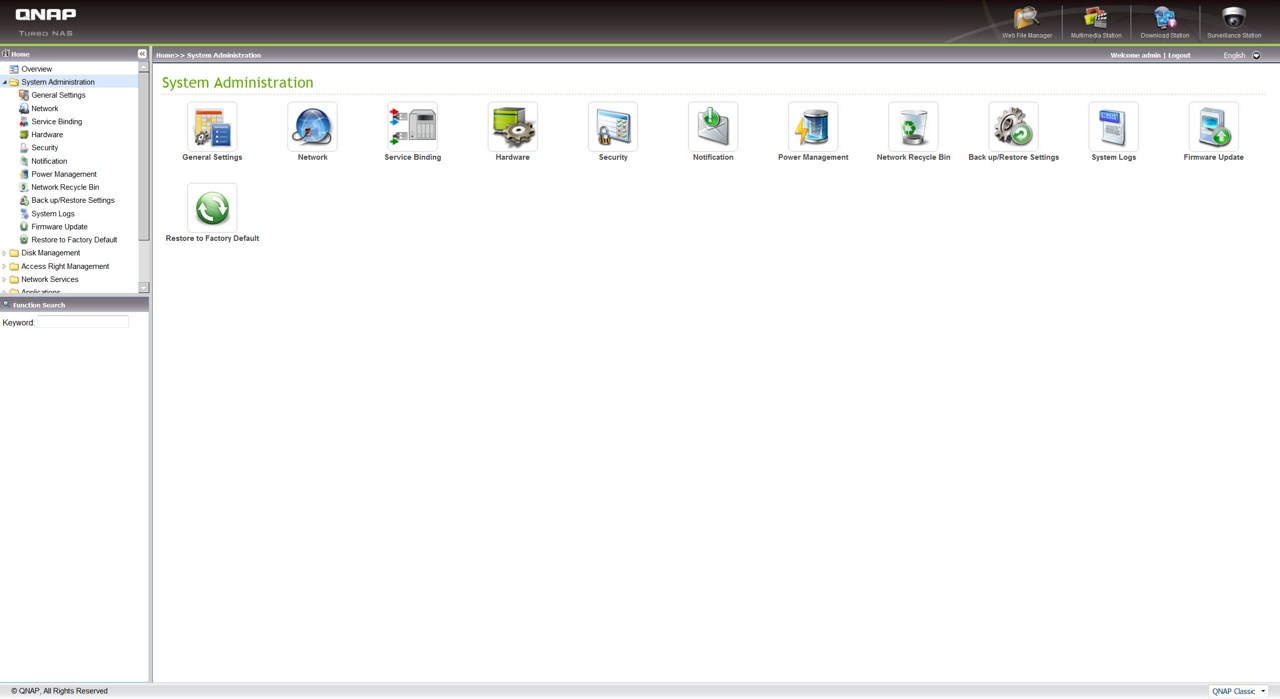Select System Logs in the sidebar tree
The image size is (1280, 699).
coord(53,213)
